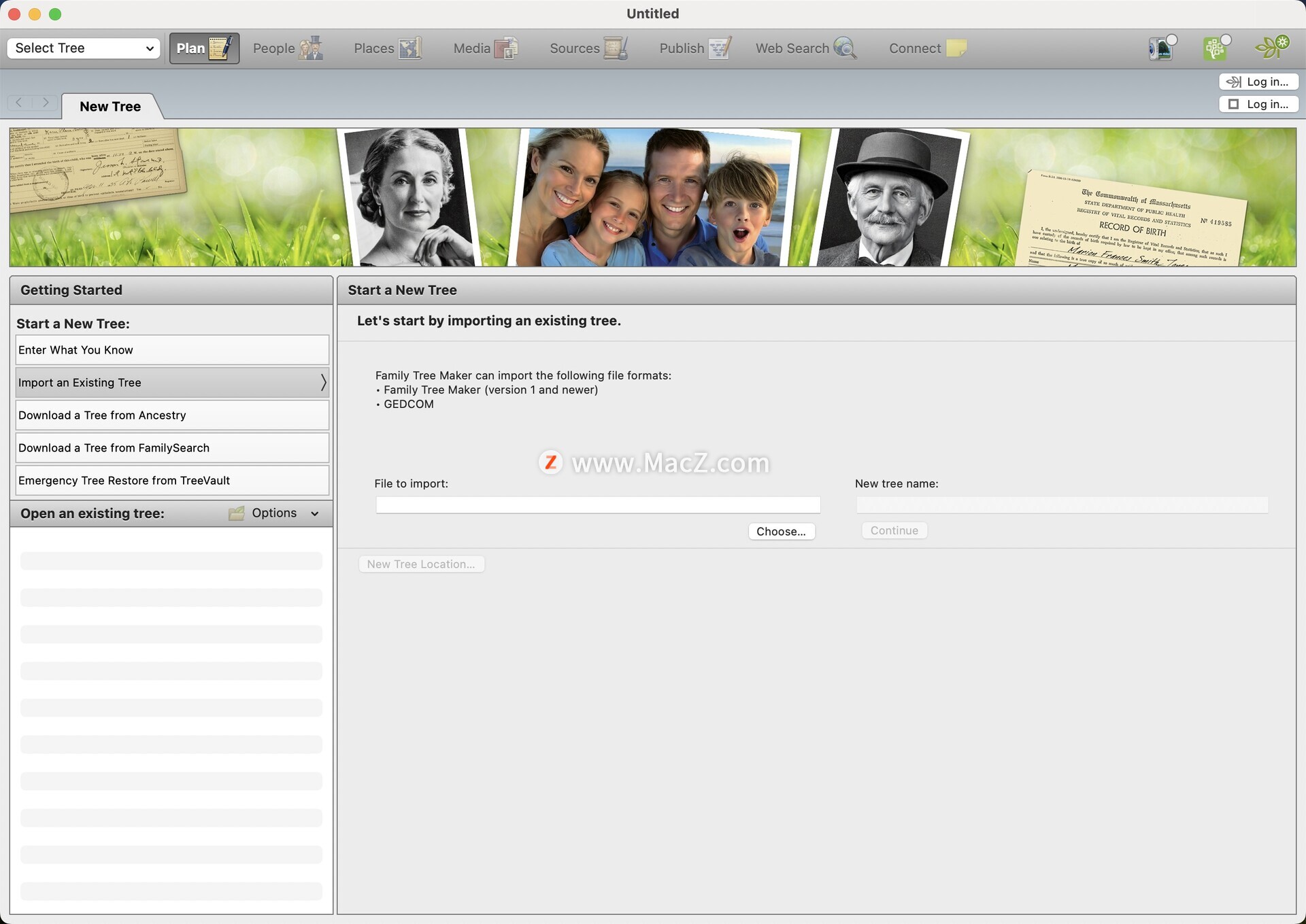Select the New Tree tab
The width and height of the screenshot is (1306, 924).
pos(110,107)
